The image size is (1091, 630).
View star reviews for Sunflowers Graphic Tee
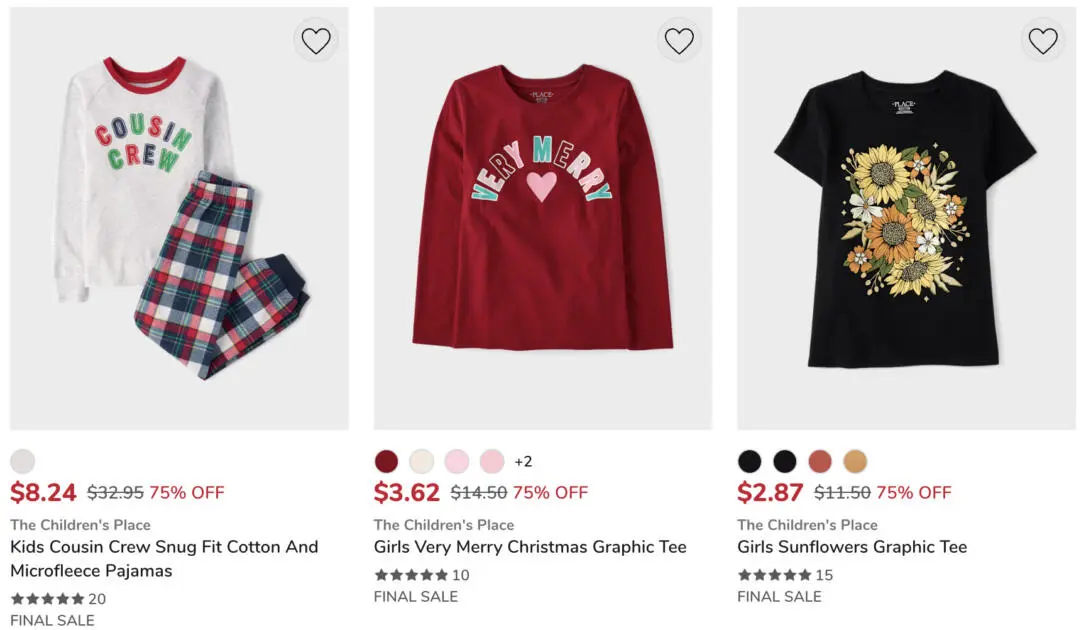coord(775,575)
